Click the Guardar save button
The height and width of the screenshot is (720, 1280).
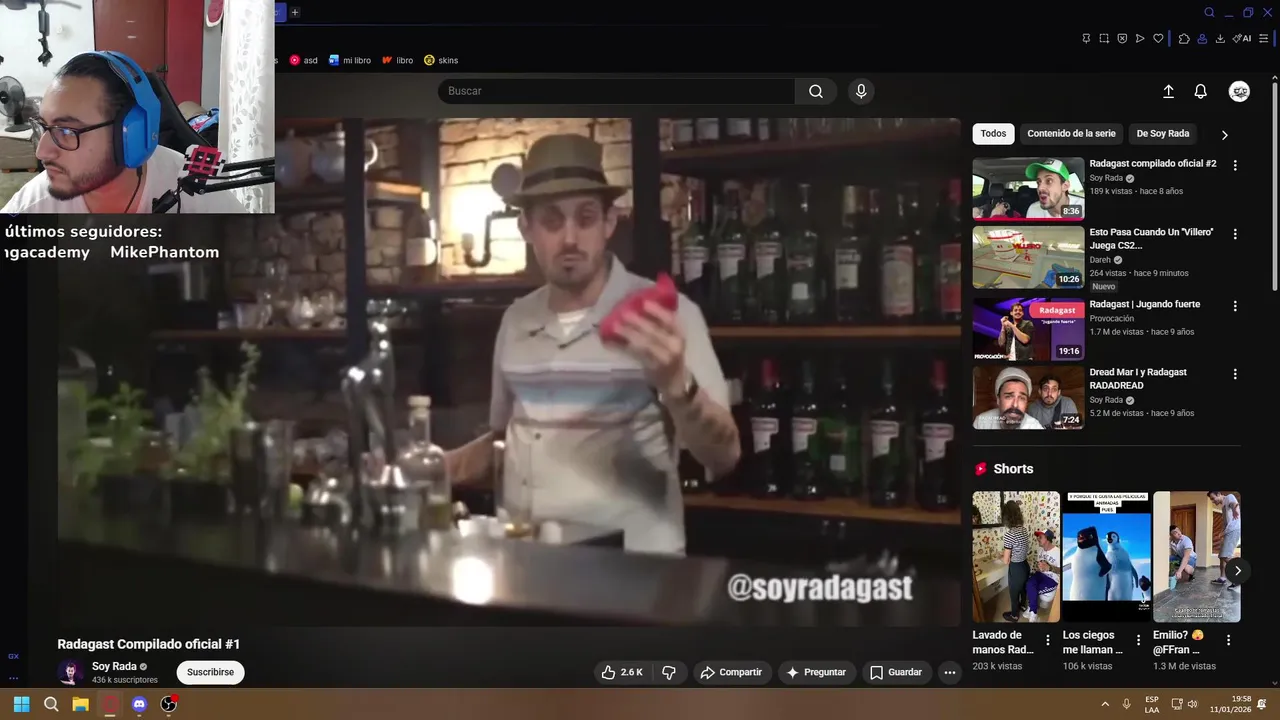[896, 672]
